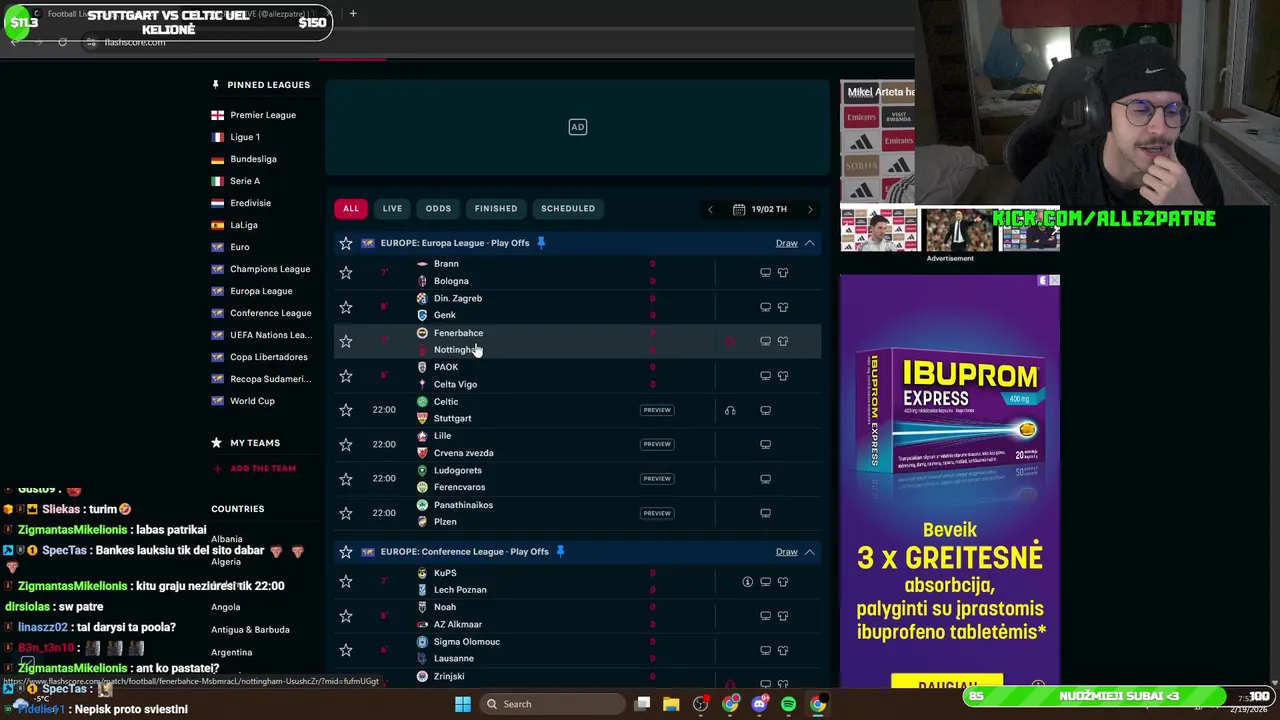Open TV icon for Din. Zagreb vs Genk
The height and width of the screenshot is (720, 1280).
(x=765, y=307)
